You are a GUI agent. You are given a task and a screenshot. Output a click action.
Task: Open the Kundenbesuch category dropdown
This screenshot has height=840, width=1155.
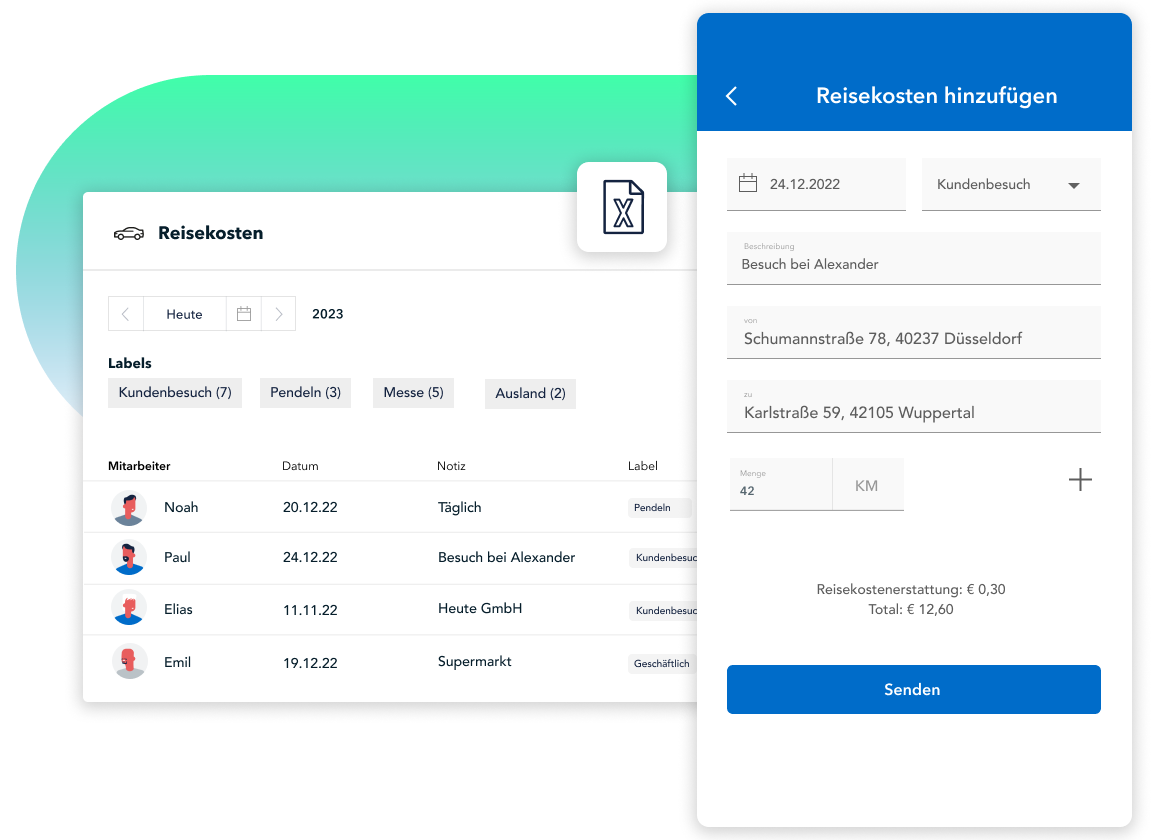[x=1010, y=185]
